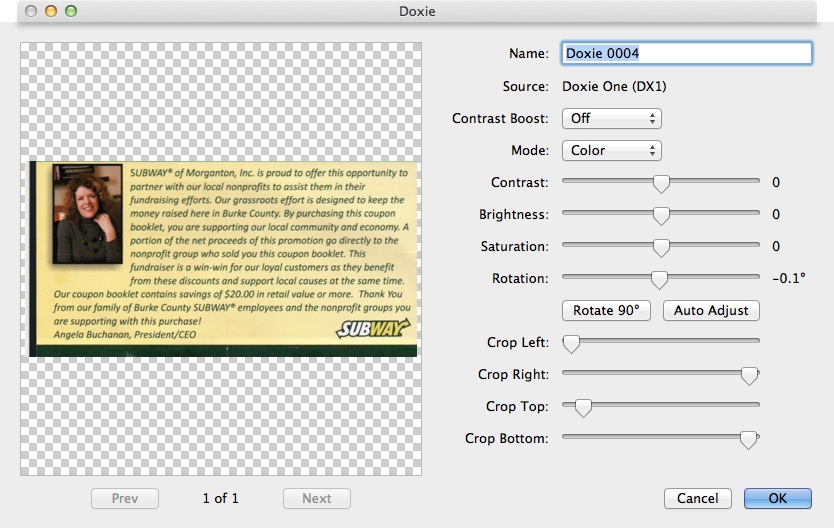834x528 pixels.
Task: Click the Auto Adjust button
Action: click(711, 311)
